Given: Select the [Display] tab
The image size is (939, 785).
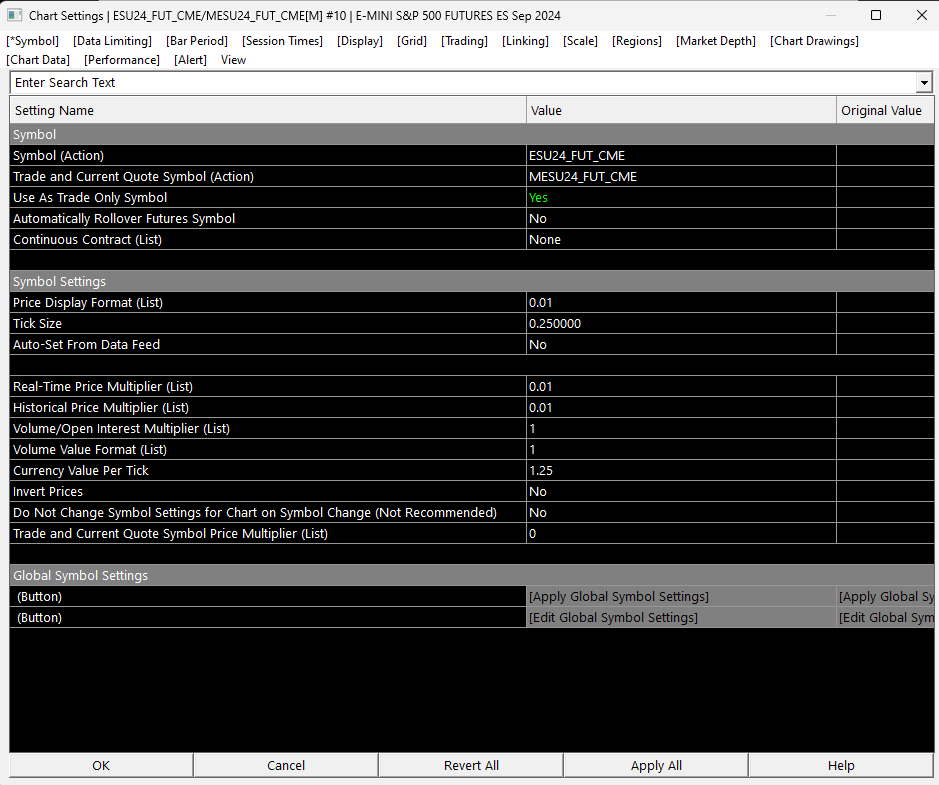Looking at the screenshot, I should click(x=359, y=41).
